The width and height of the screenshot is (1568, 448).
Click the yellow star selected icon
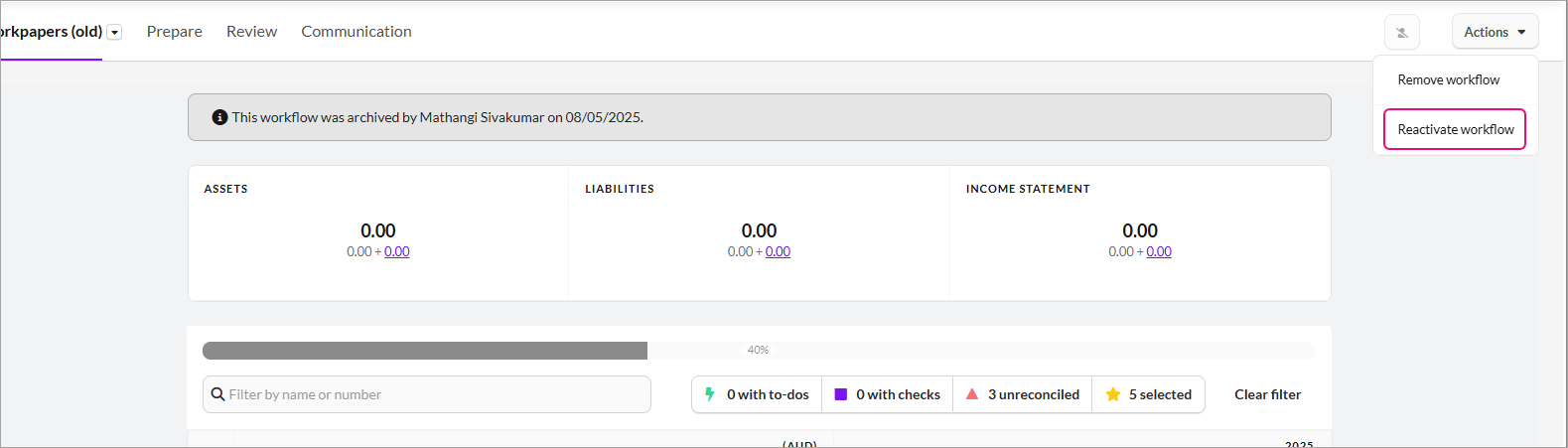(1113, 394)
